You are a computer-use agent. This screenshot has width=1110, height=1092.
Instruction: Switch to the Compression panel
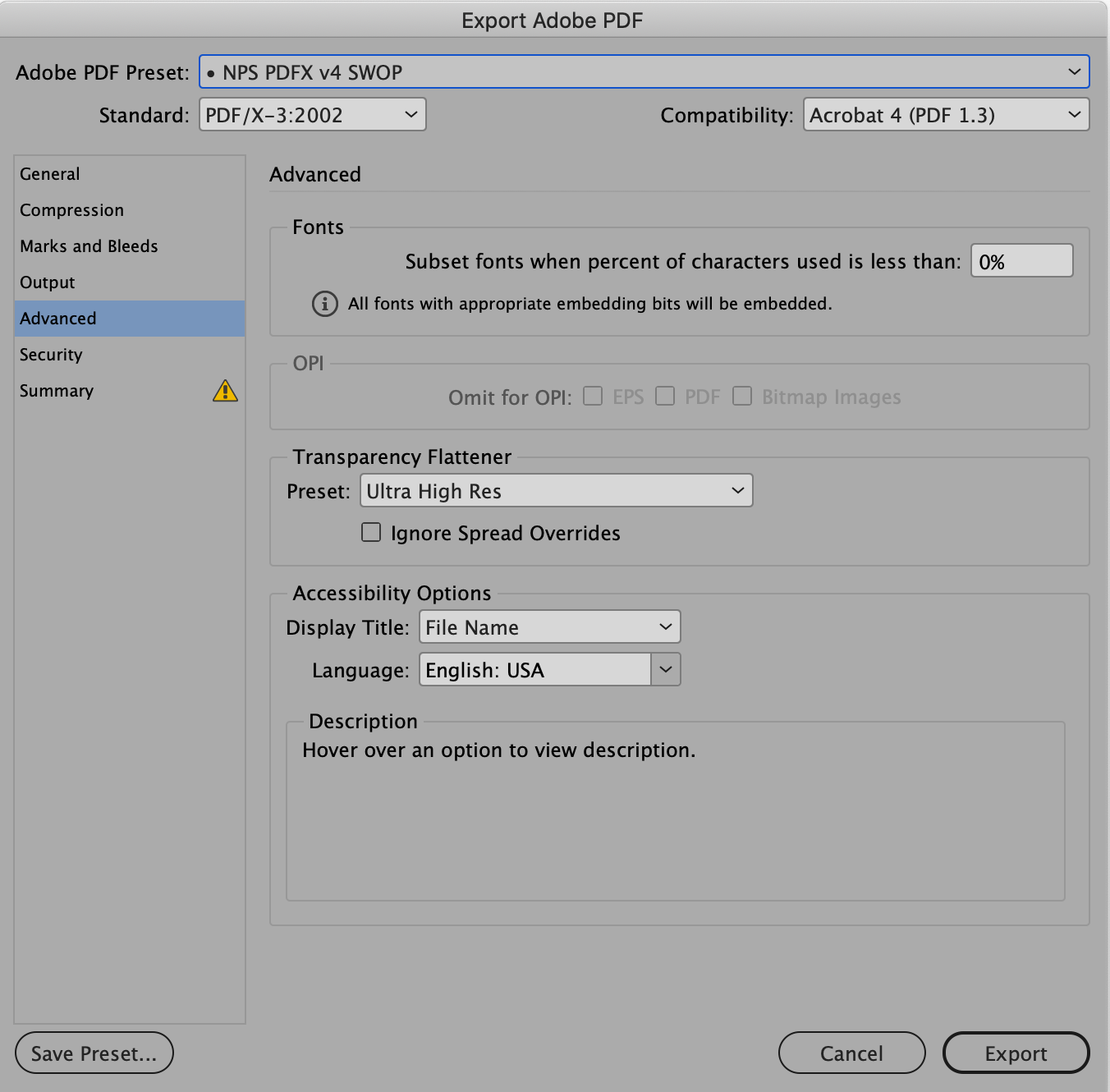coord(71,209)
